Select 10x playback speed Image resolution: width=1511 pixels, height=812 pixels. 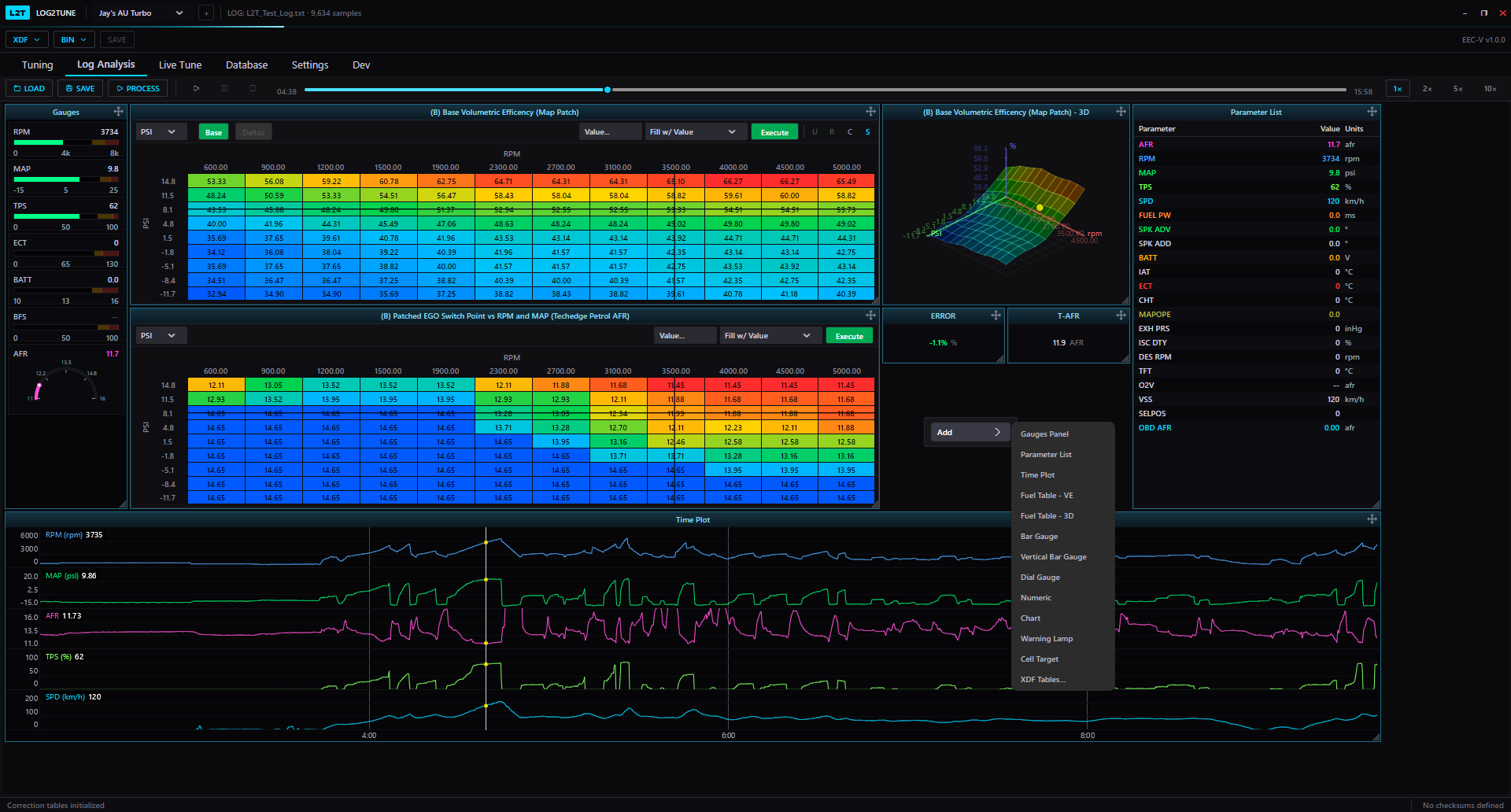tap(1490, 89)
